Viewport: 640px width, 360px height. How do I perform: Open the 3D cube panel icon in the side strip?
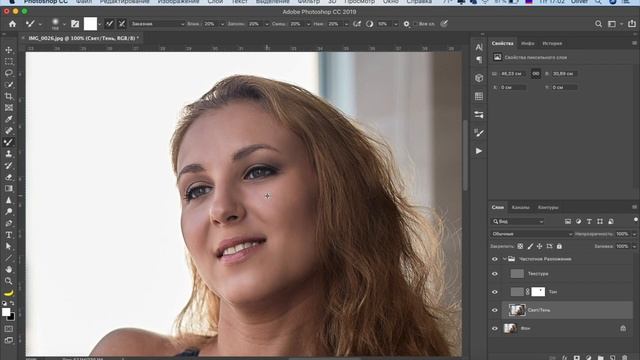[x=479, y=78]
